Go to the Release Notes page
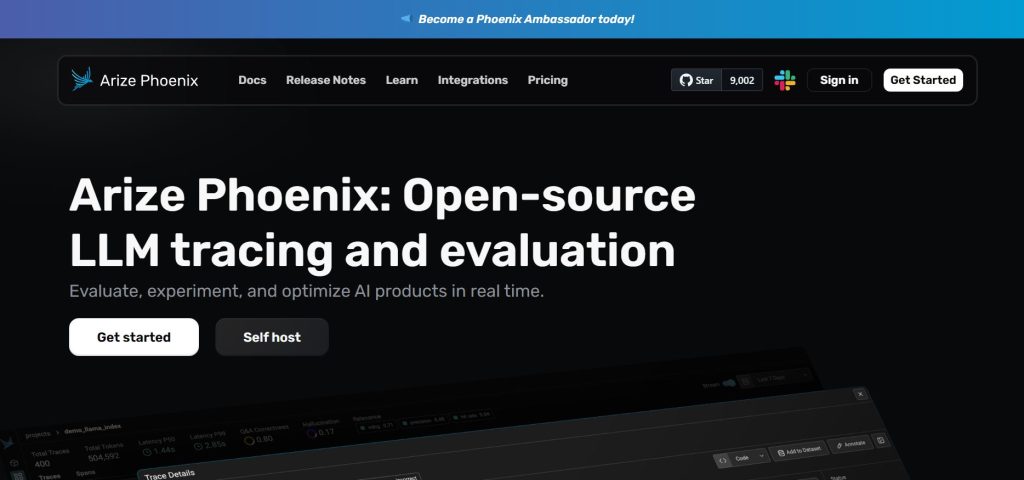 tap(326, 80)
